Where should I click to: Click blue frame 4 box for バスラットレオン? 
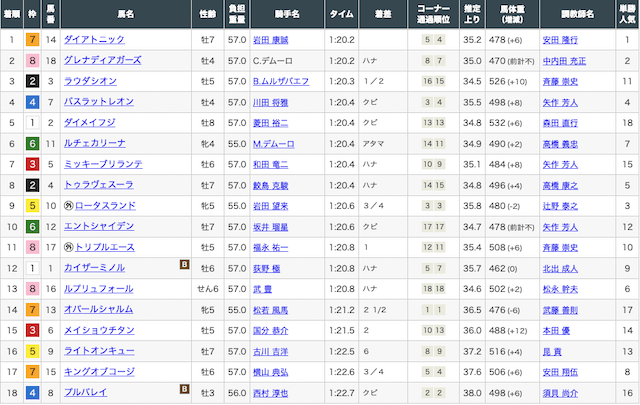pos(32,102)
